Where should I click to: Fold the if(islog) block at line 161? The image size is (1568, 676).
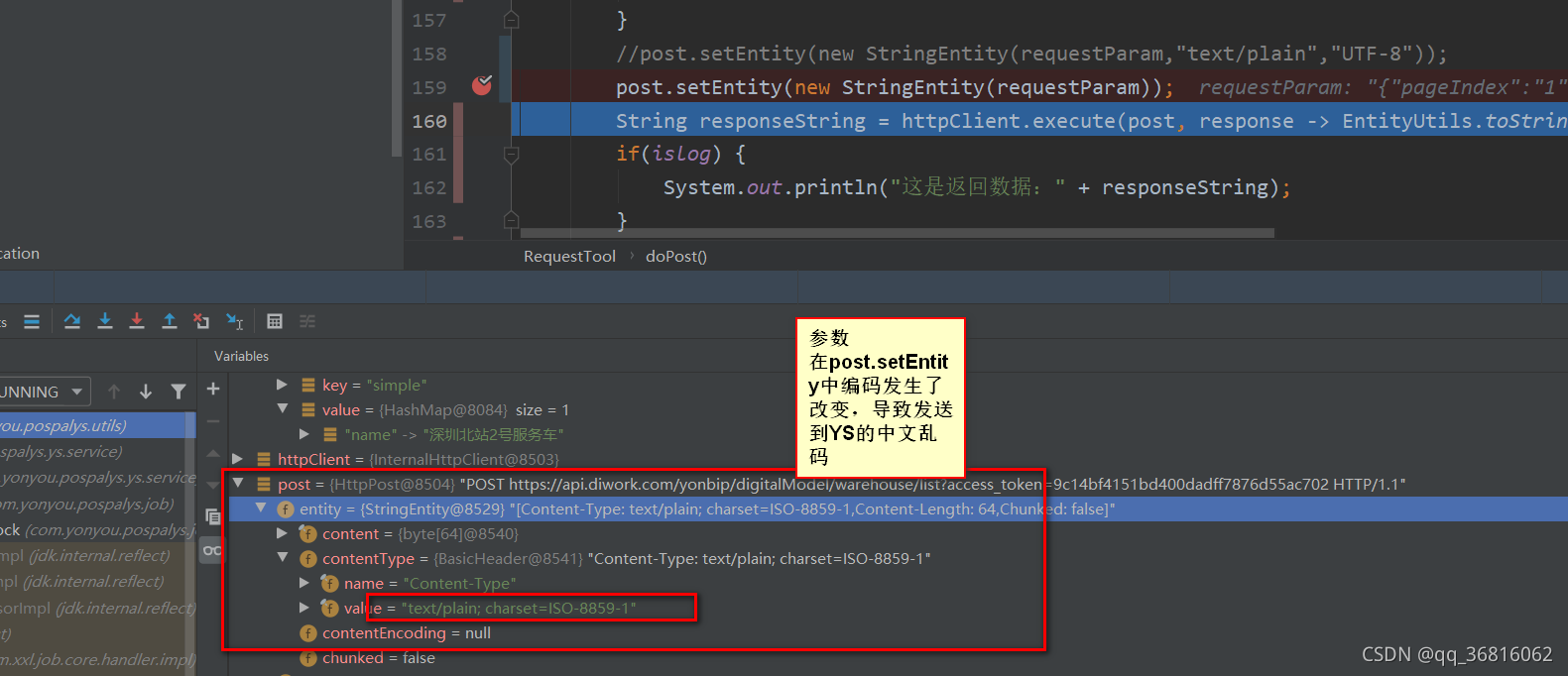point(511,154)
